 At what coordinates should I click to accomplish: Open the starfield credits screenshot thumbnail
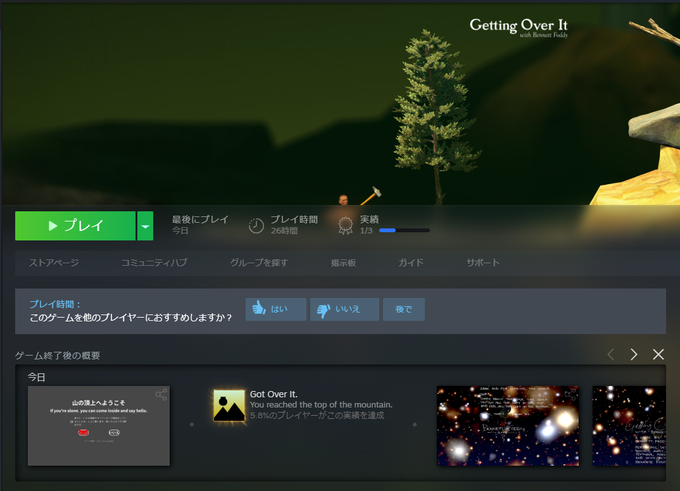click(x=508, y=426)
